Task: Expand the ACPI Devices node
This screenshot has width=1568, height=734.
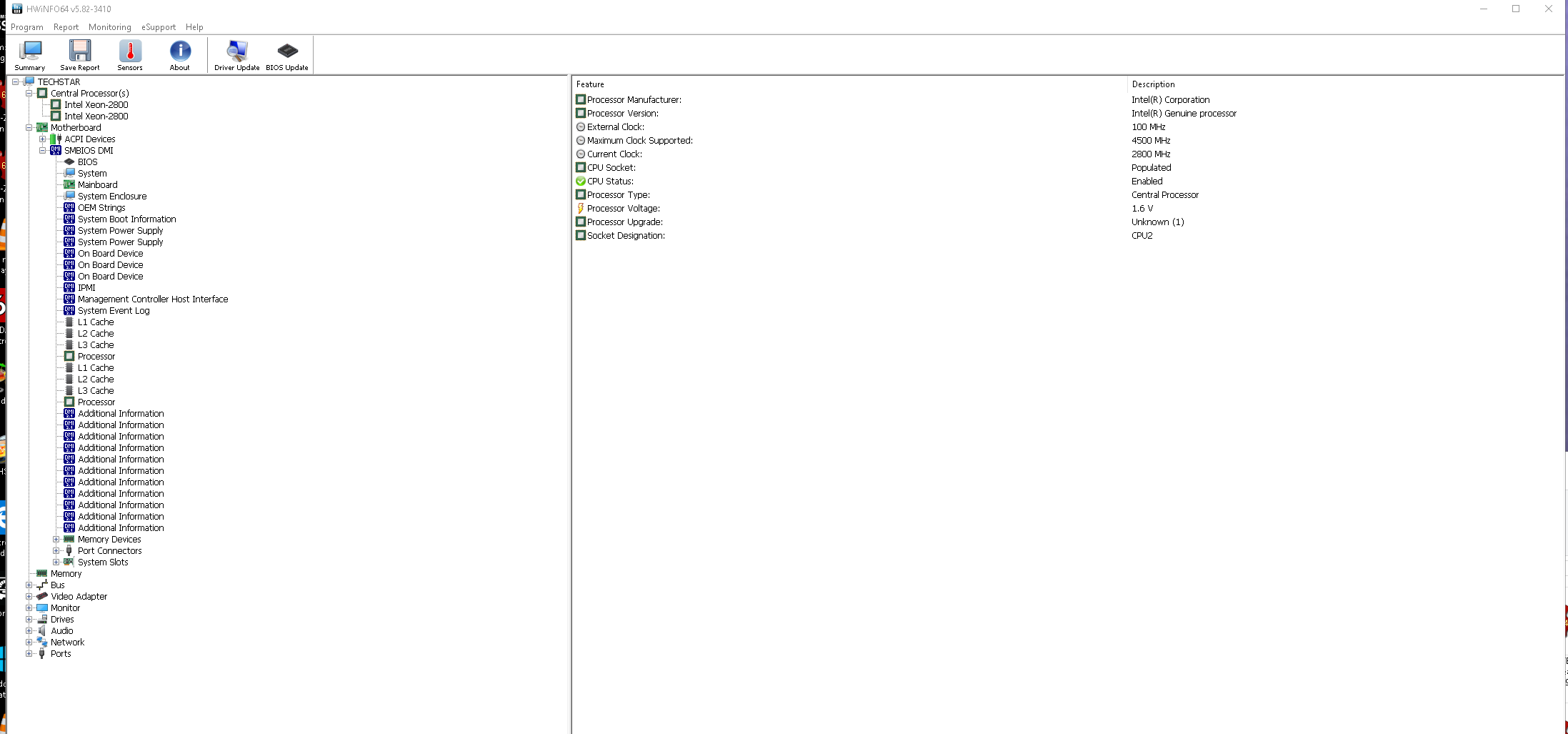Action: pos(42,139)
